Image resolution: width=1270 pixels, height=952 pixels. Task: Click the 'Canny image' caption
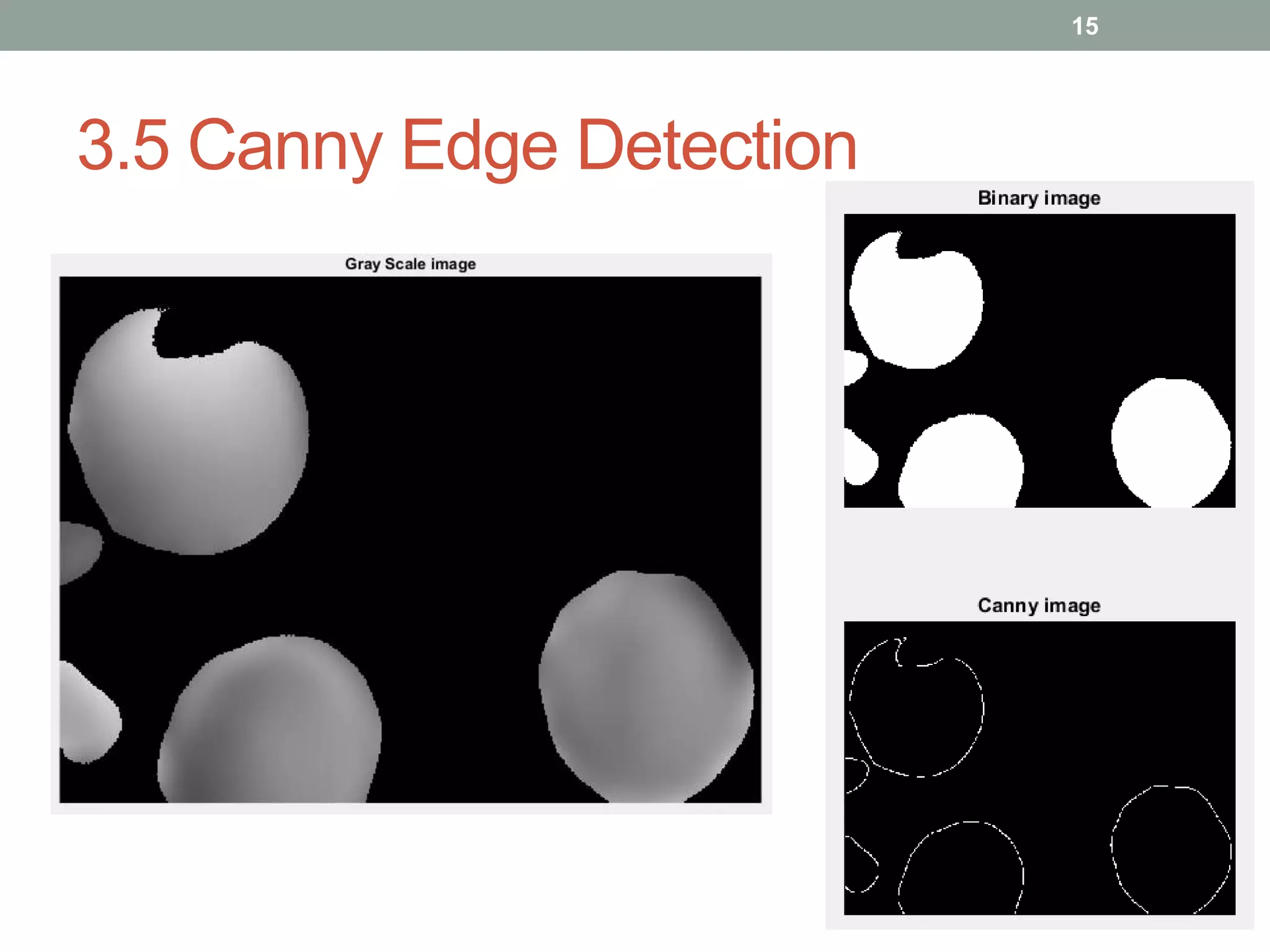pos(1039,606)
